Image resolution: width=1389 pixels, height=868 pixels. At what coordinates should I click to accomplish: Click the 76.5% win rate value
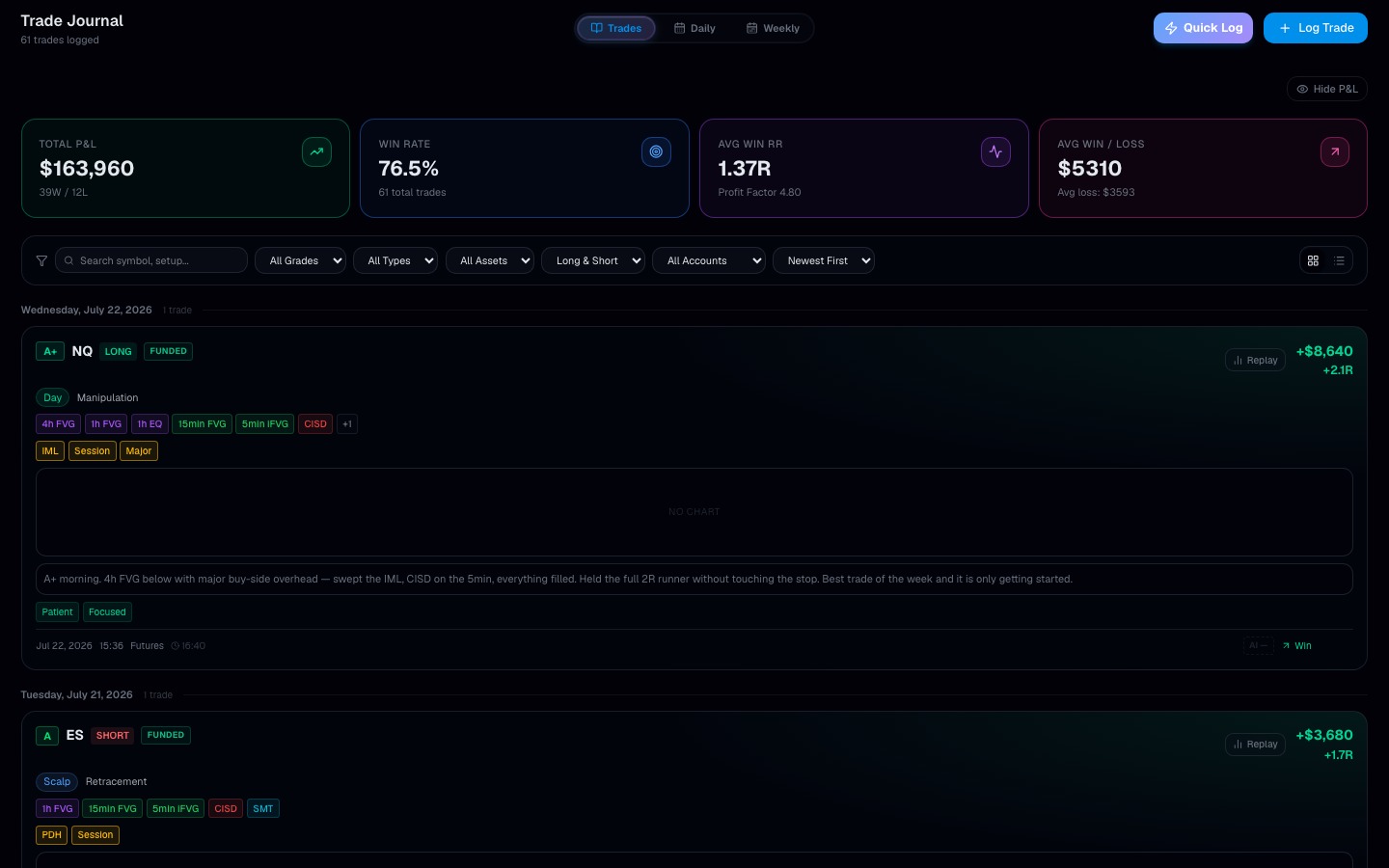point(409,169)
